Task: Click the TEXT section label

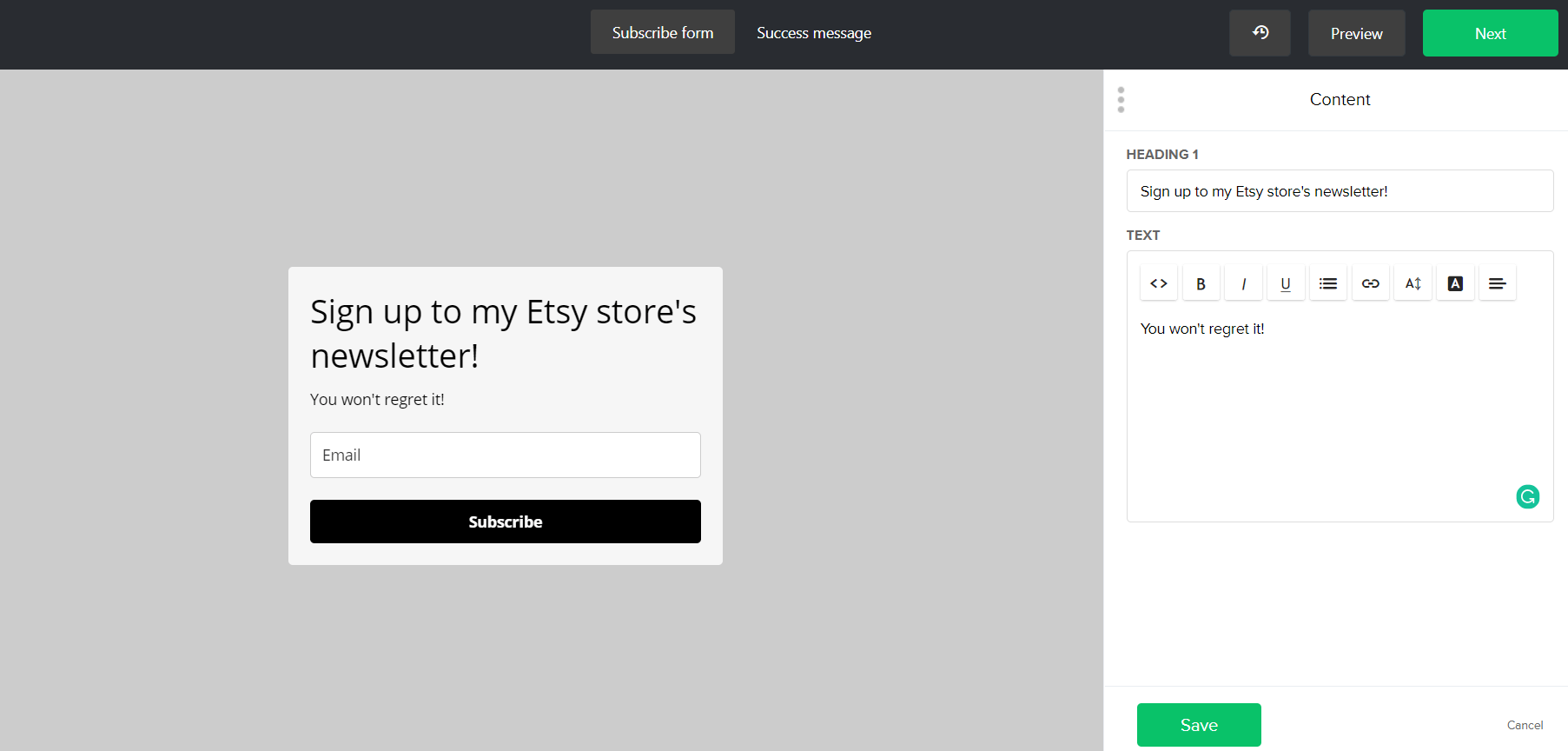Action: pyautogui.click(x=1143, y=235)
